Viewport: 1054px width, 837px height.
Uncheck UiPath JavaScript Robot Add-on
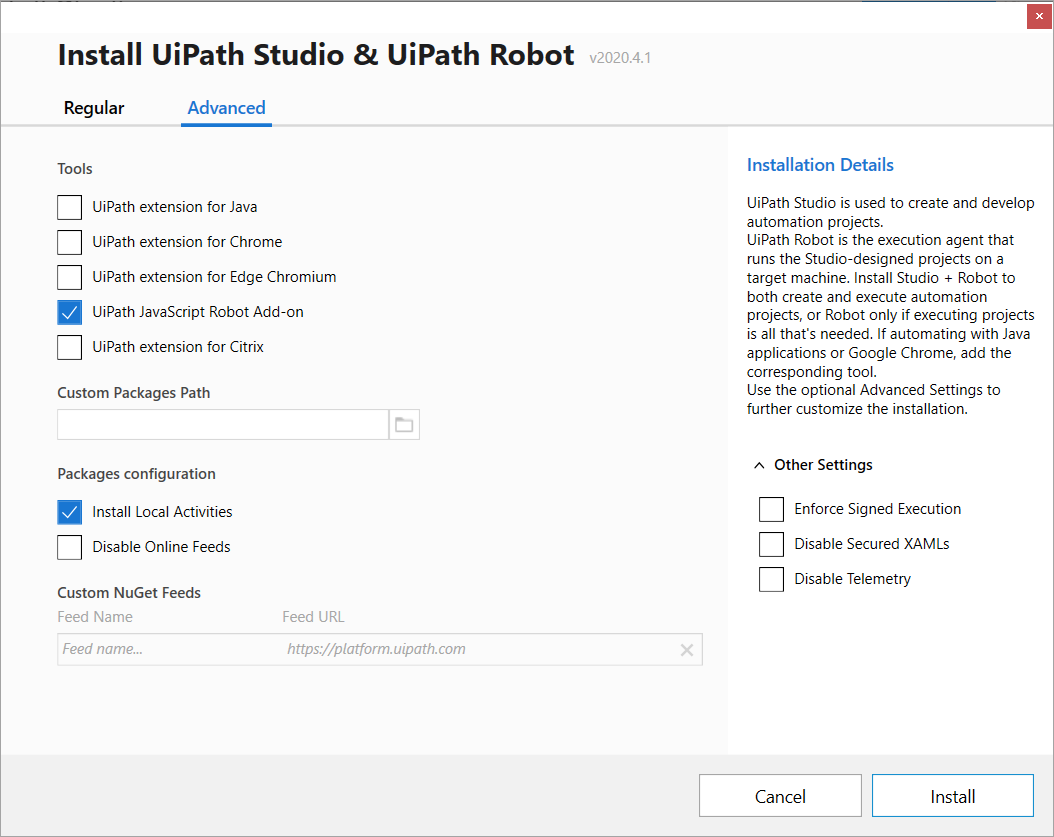(70, 312)
